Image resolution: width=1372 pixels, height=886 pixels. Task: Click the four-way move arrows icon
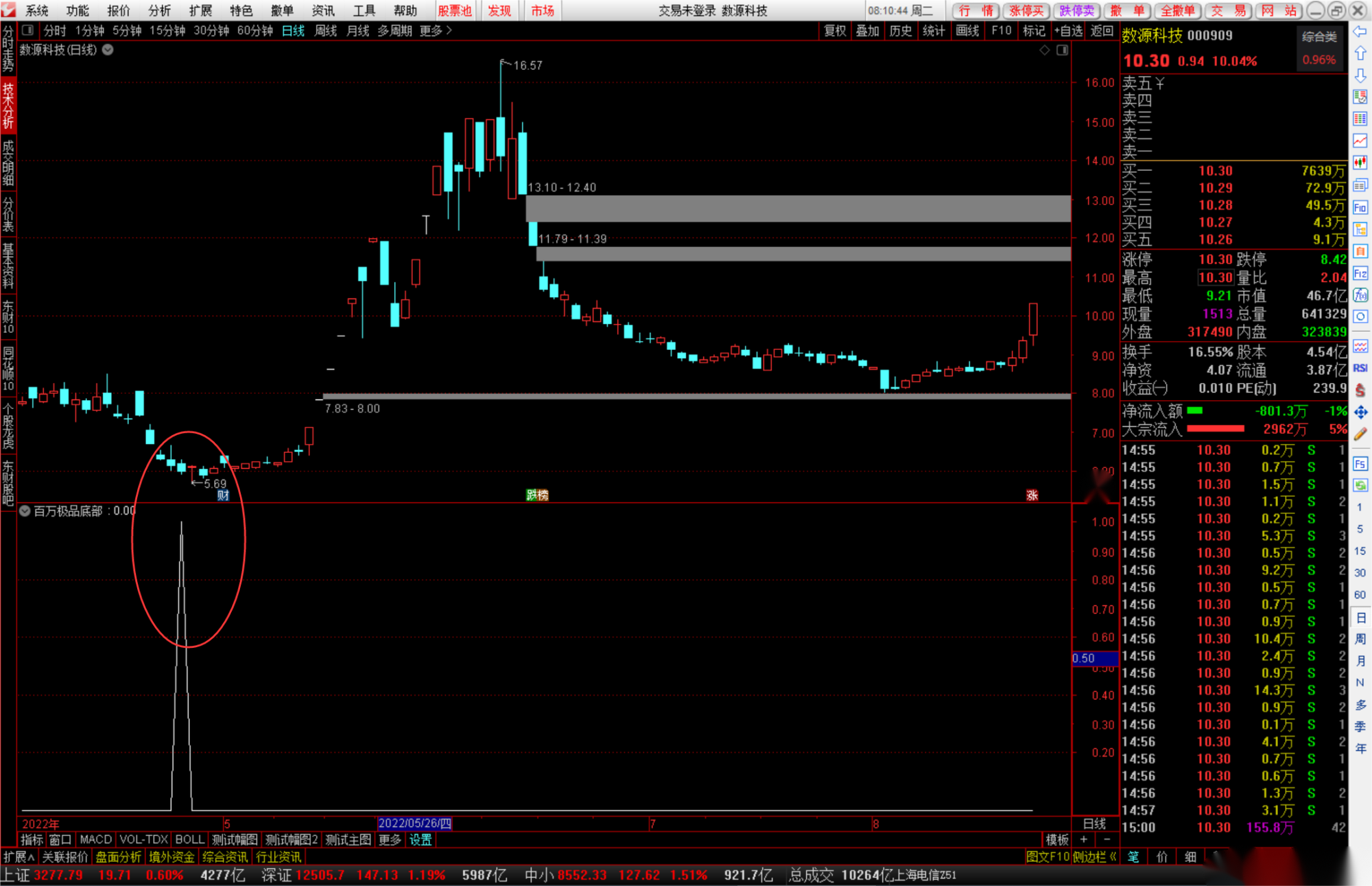coord(1360,412)
